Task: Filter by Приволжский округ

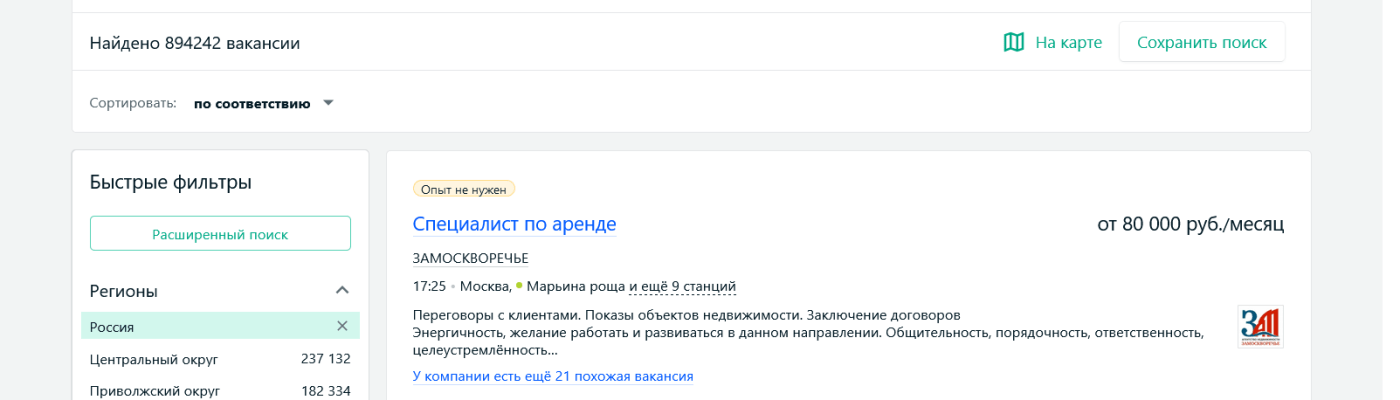Action: (155, 391)
